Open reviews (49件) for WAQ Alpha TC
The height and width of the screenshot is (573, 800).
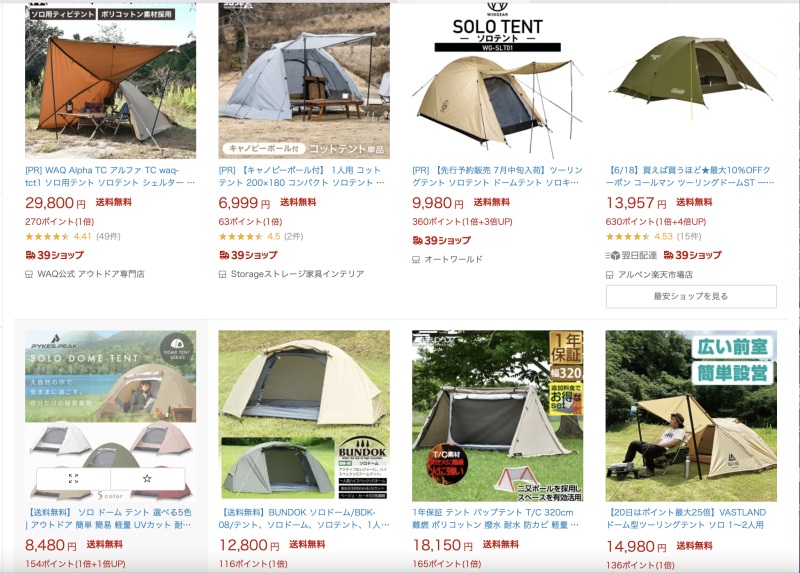(x=109, y=236)
